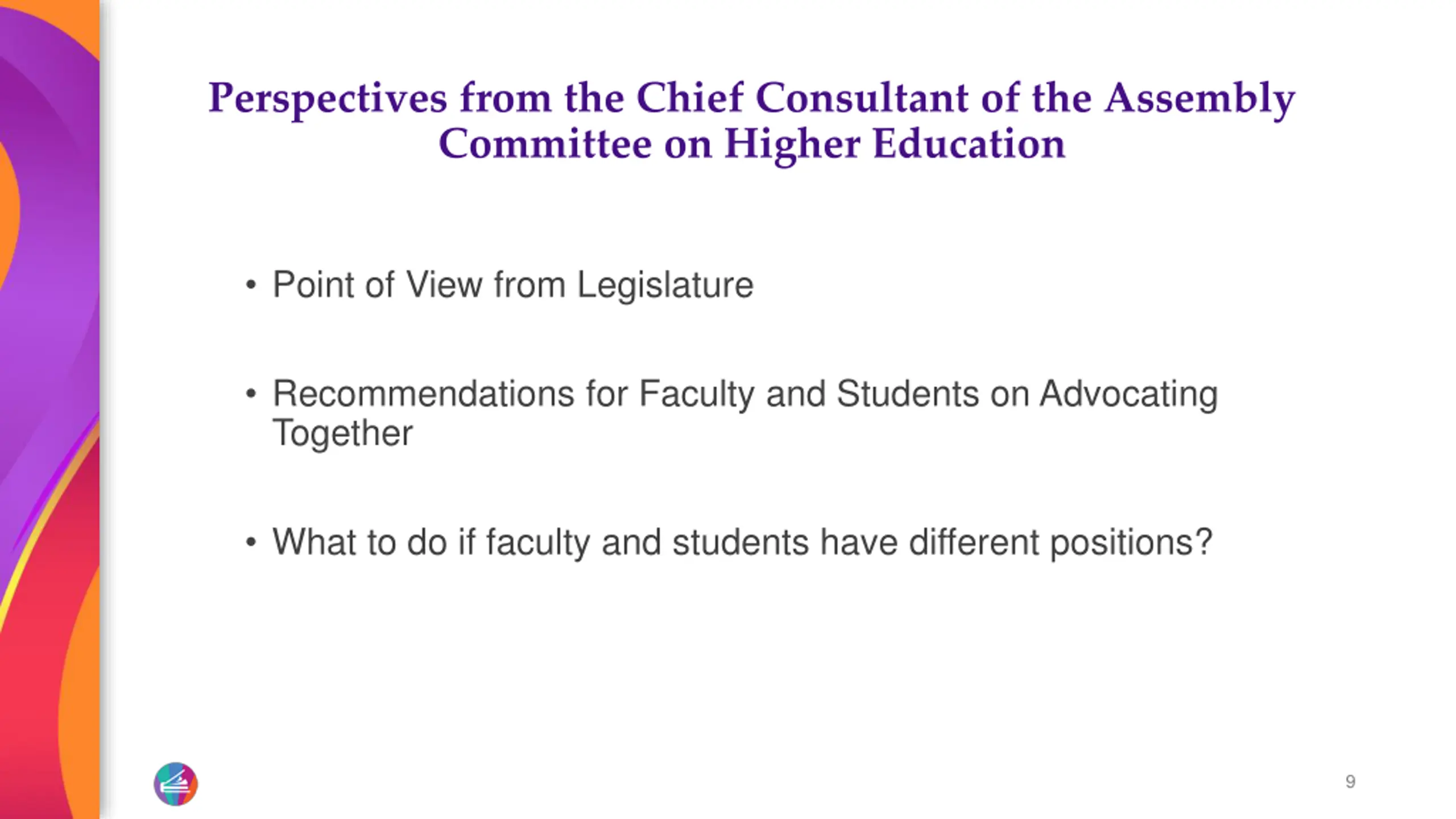Viewport: 1456px width, 819px height.
Task: Click the bullet dot before 'Recommendations'
Action: point(251,394)
